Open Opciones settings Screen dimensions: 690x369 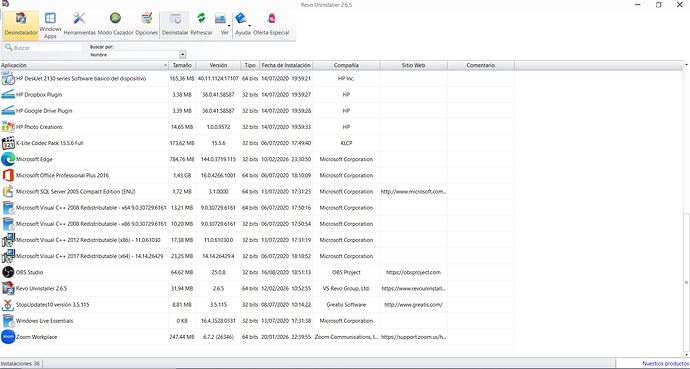point(147,25)
